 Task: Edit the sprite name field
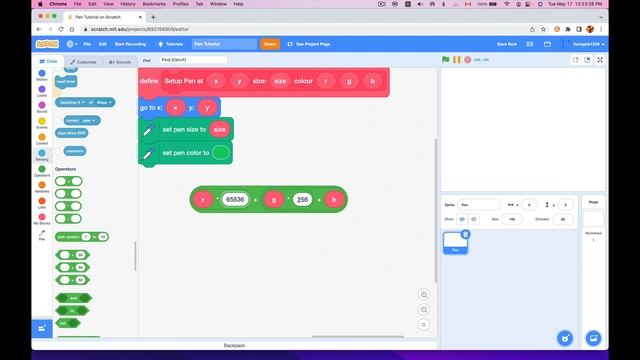point(479,205)
